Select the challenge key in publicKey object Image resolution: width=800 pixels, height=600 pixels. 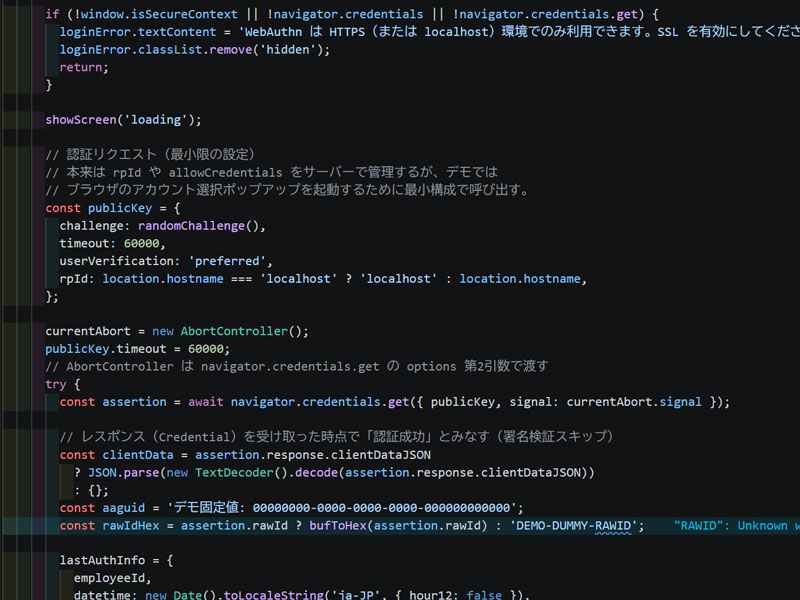tap(91, 226)
